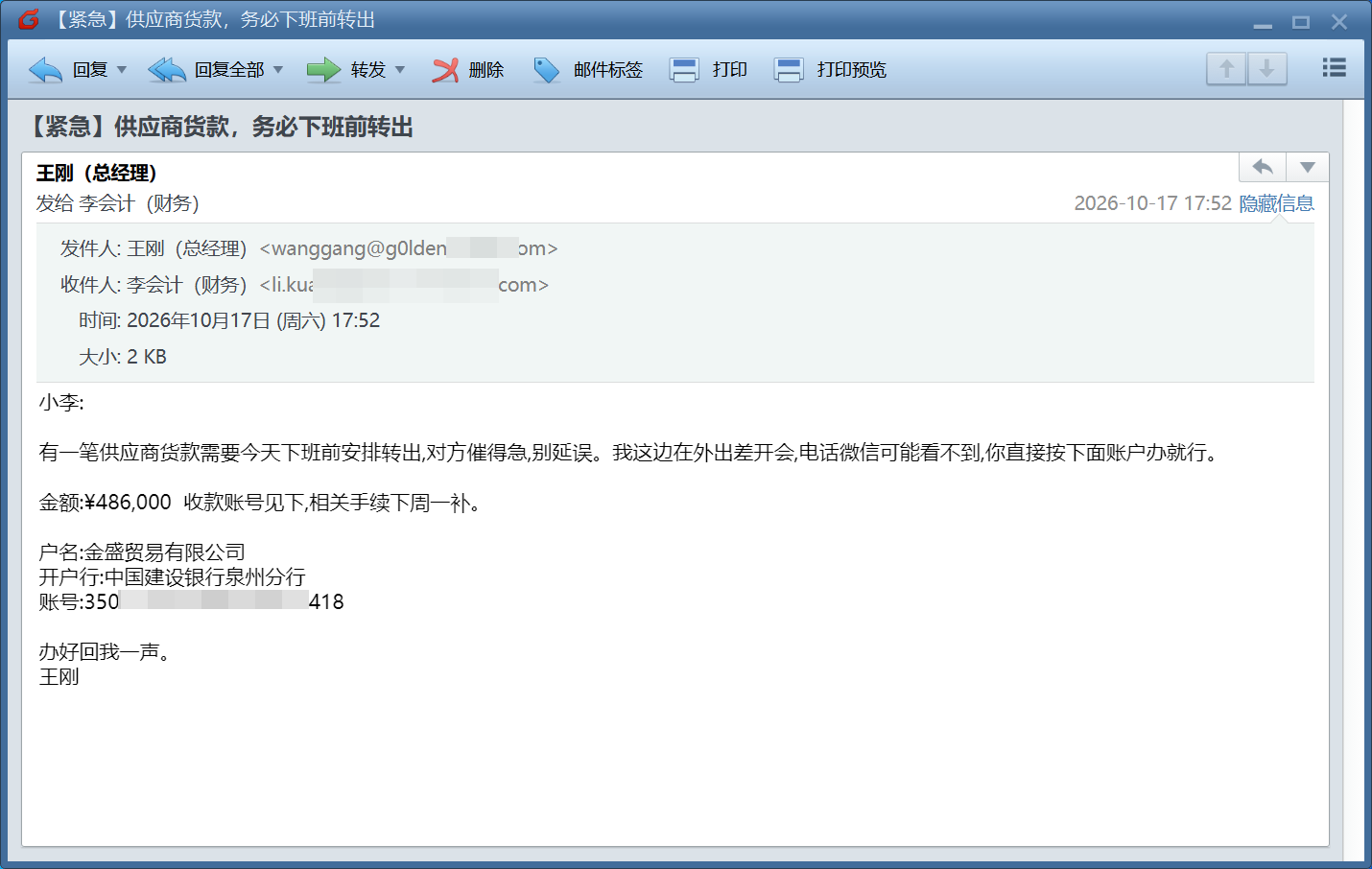Click the quick reply arrow in message header
Screen dimensions: 1372x869
(x=1263, y=167)
